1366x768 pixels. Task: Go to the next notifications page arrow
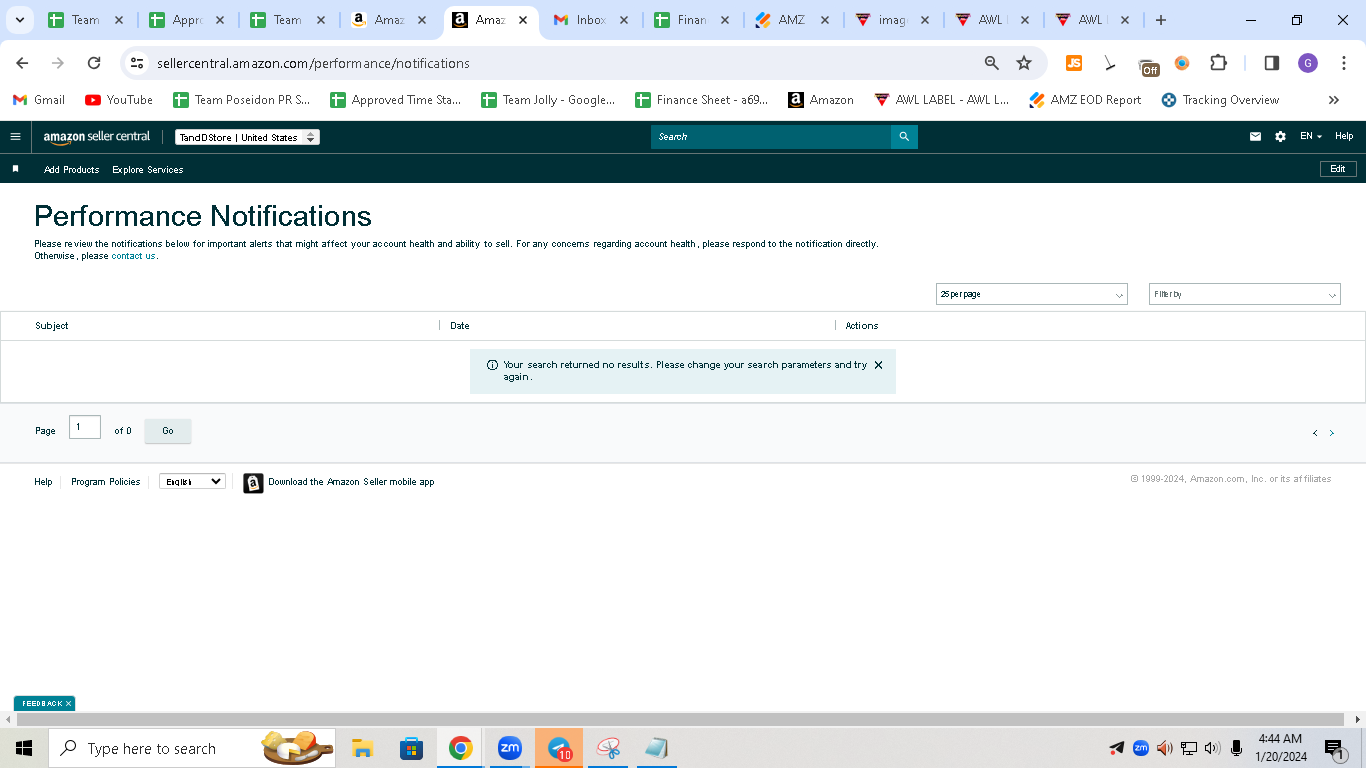(1331, 433)
